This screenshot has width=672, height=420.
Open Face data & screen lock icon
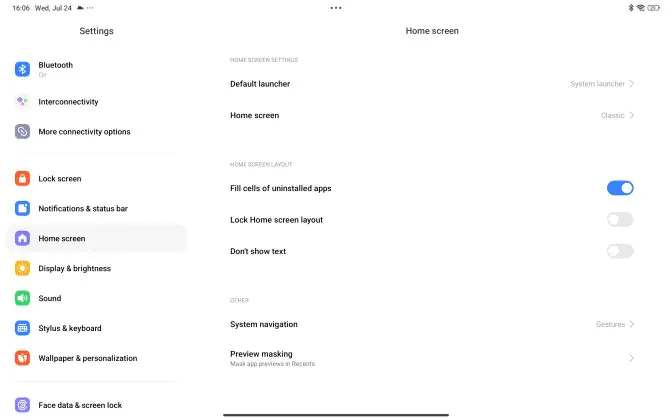tap(22, 405)
